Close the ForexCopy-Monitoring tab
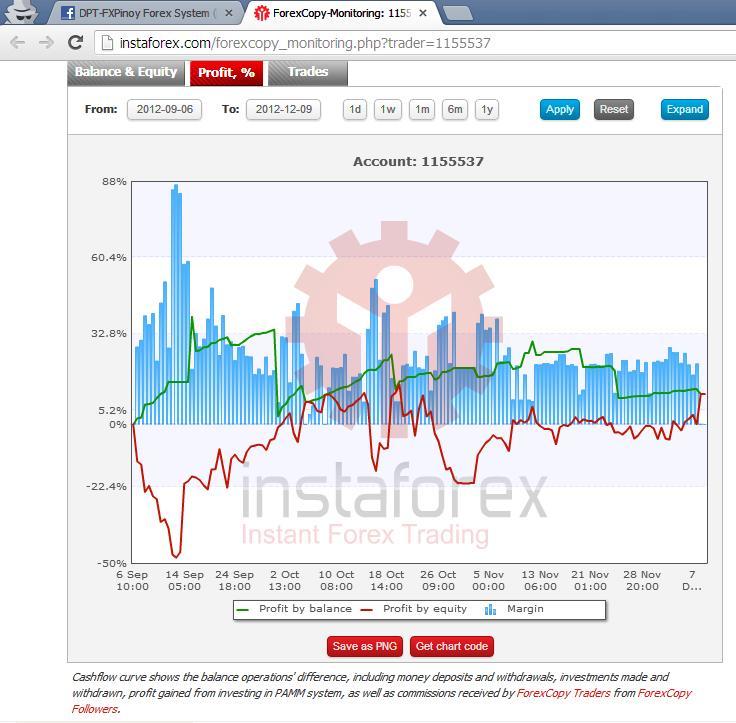This screenshot has height=723, width=736. tap(422, 13)
